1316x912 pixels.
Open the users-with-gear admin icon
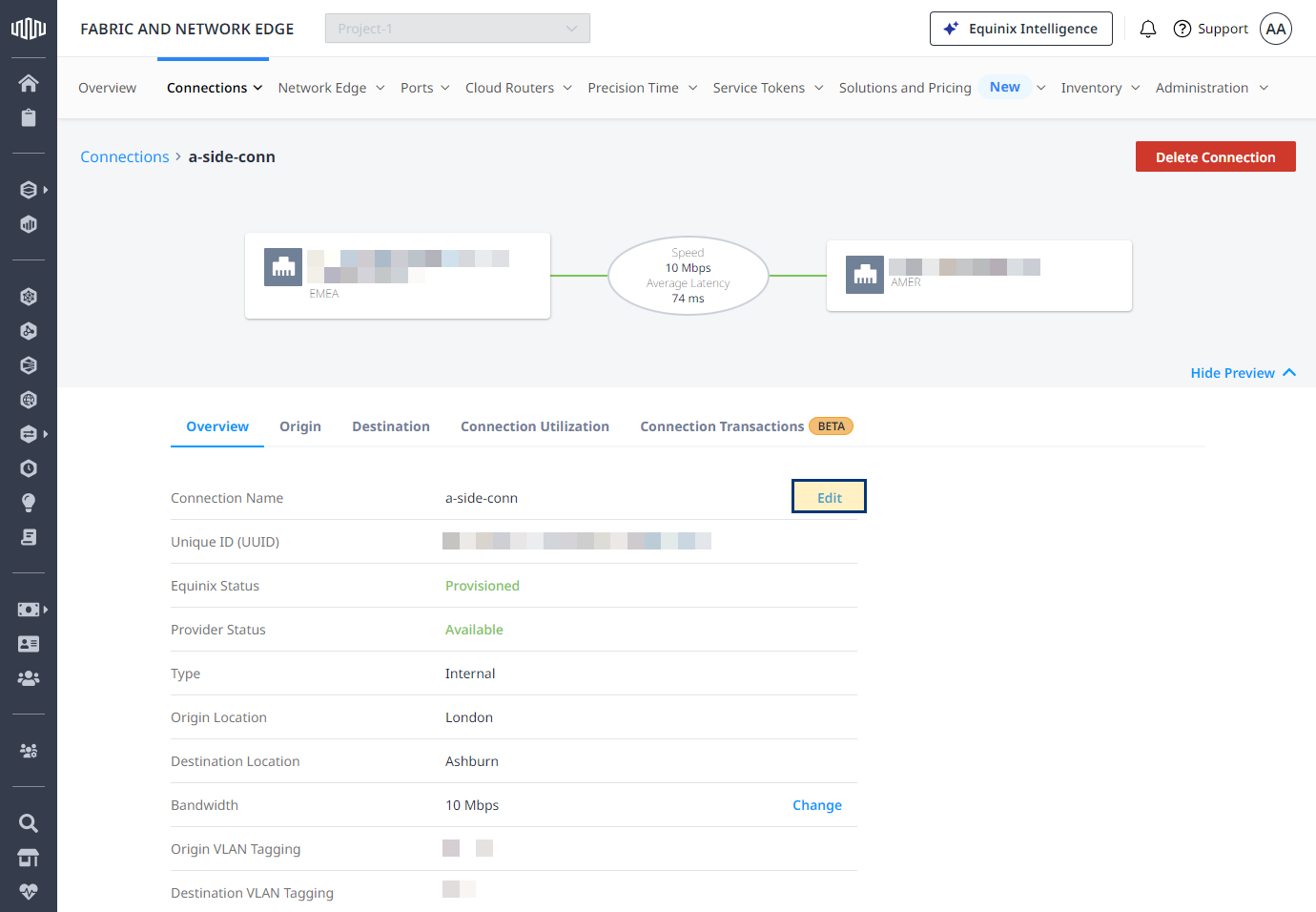29,751
